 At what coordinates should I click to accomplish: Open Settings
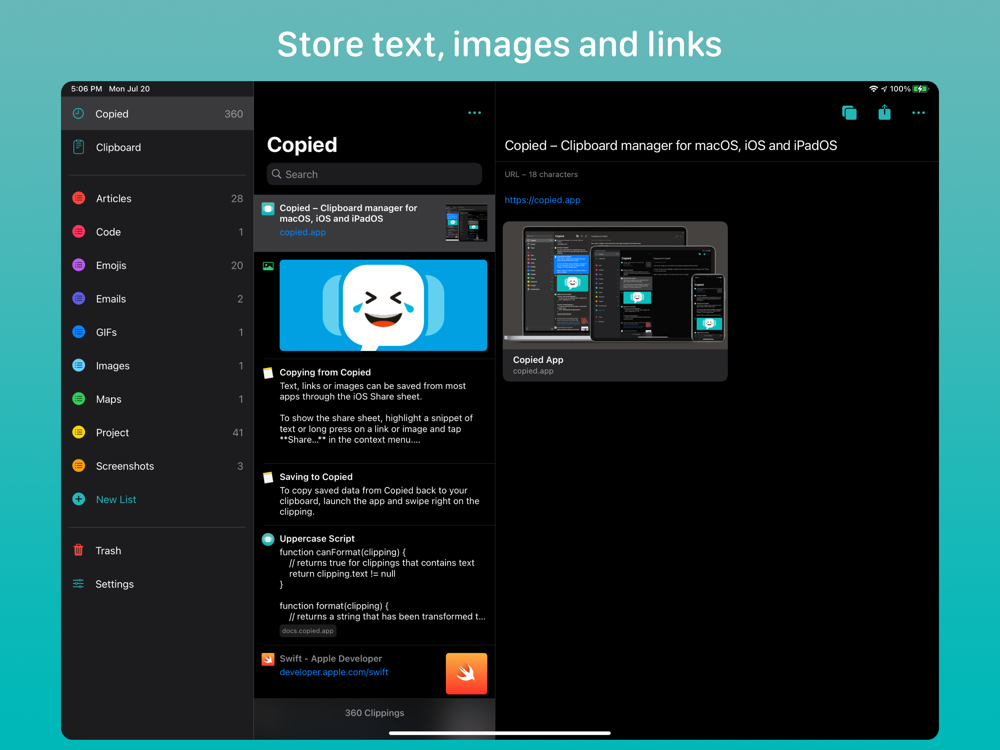114,584
